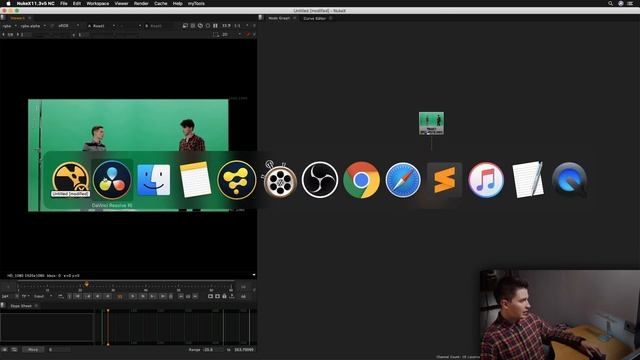This screenshot has width=640, height=360.
Task: Open the Viewer menu
Action: click(121, 3)
